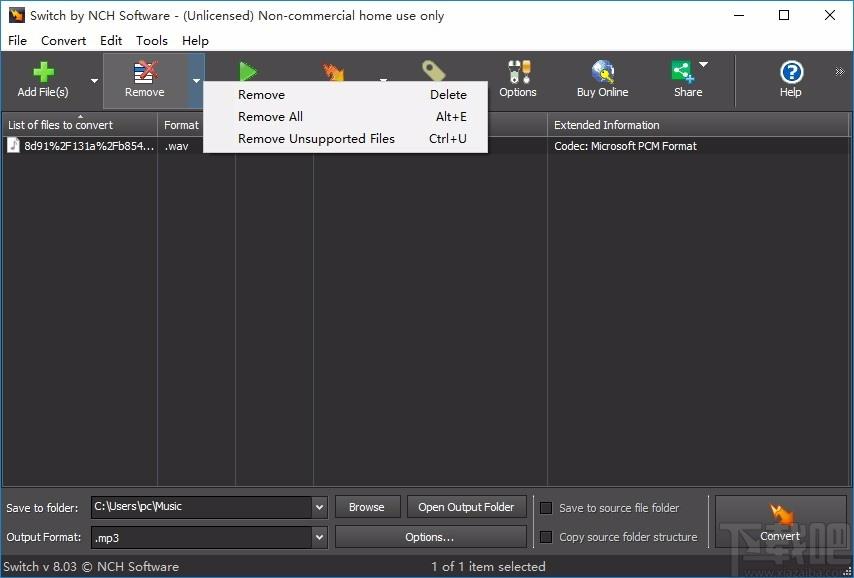
Task: Sort by List of files to convert column
Action: click(80, 125)
